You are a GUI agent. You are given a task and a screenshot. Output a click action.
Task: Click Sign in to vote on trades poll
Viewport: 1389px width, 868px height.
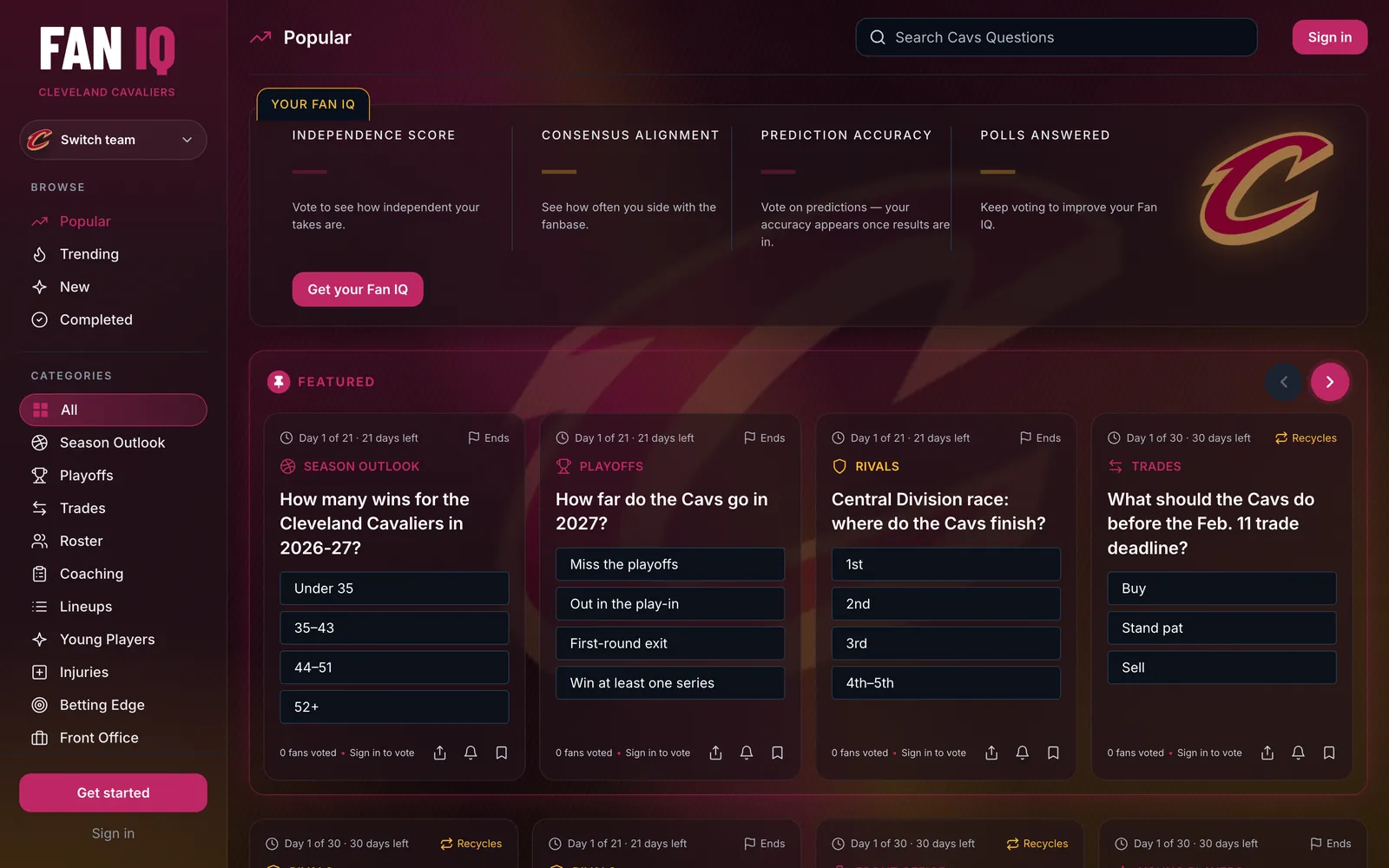[1209, 753]
